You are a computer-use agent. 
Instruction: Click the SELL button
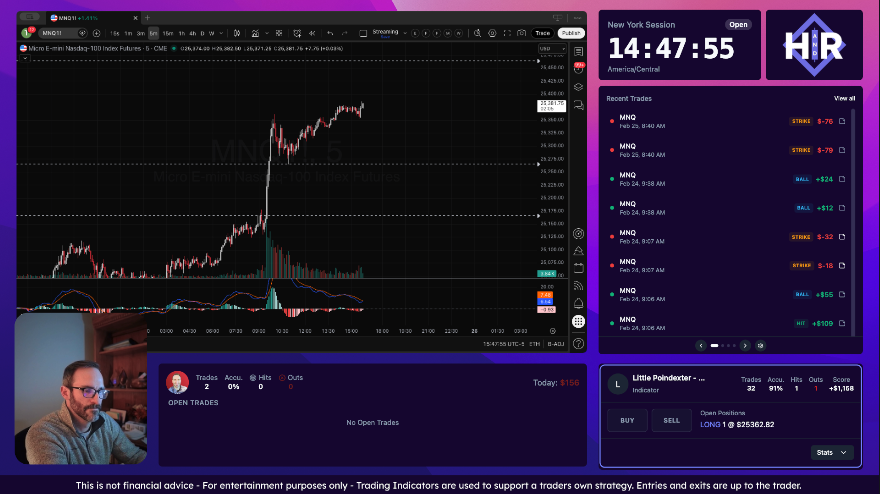coord(672,420)
